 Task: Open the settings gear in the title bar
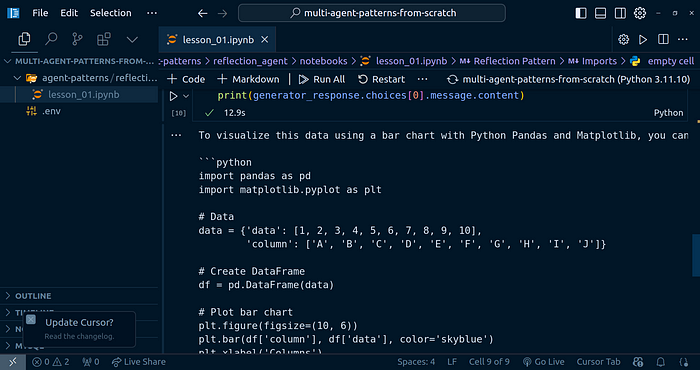[640, 13]
